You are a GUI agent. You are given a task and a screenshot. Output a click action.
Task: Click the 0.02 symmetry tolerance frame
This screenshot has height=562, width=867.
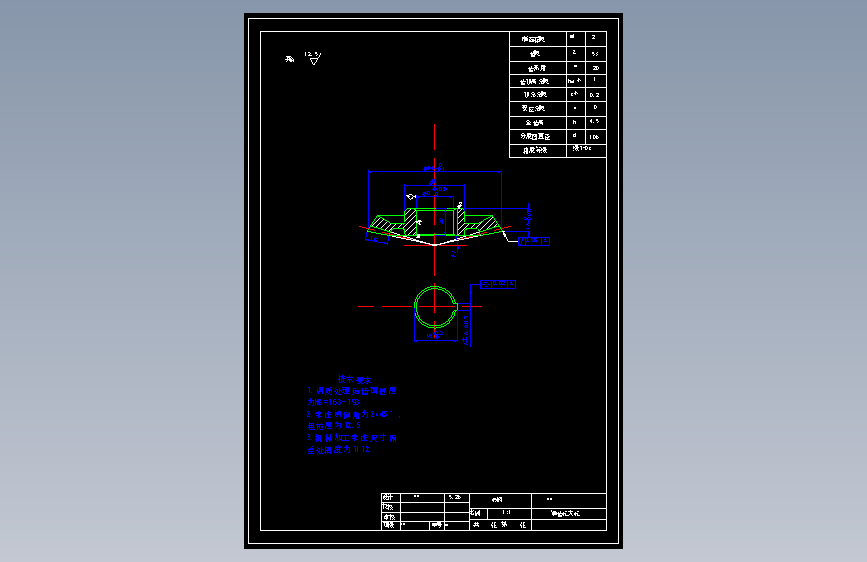(x=498, y=284)
